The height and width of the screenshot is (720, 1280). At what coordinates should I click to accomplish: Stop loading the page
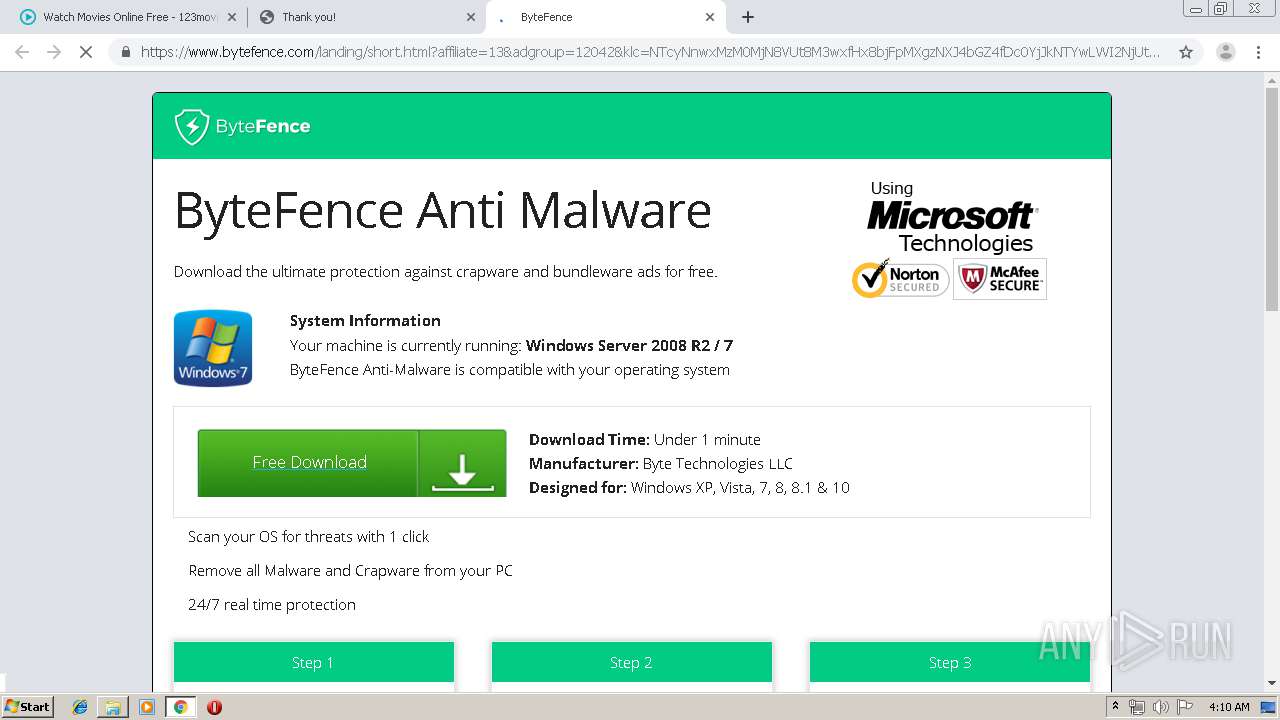click(86, 52)
